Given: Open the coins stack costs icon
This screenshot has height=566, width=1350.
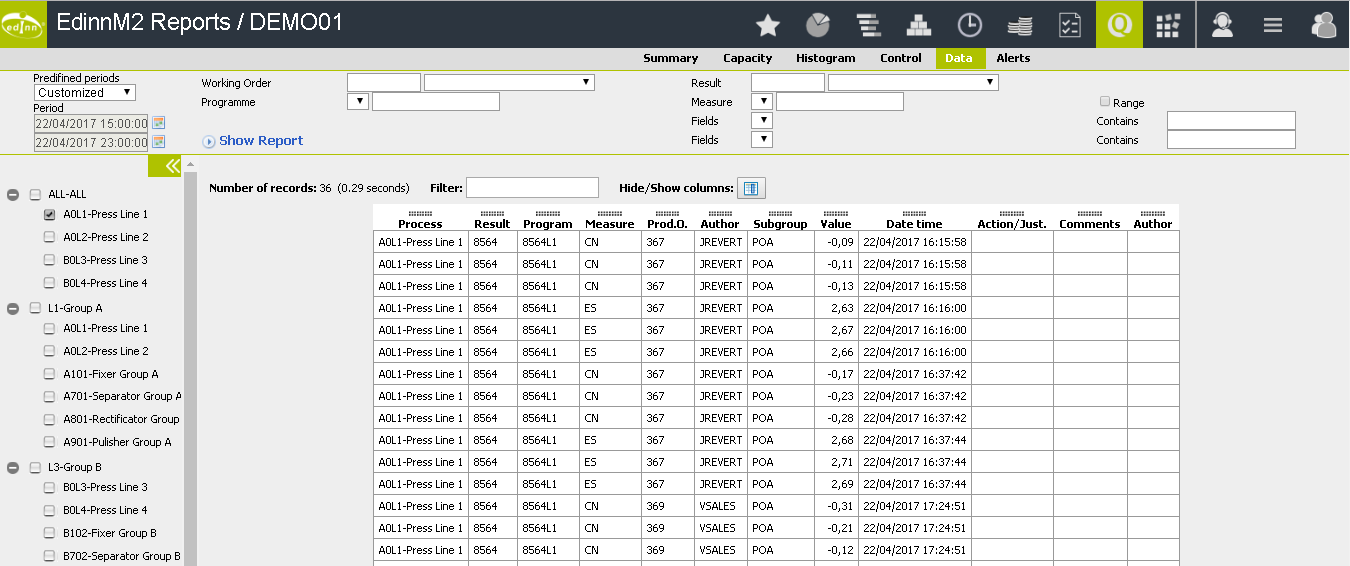Looking at the screenshot, I should point(1019,25).
